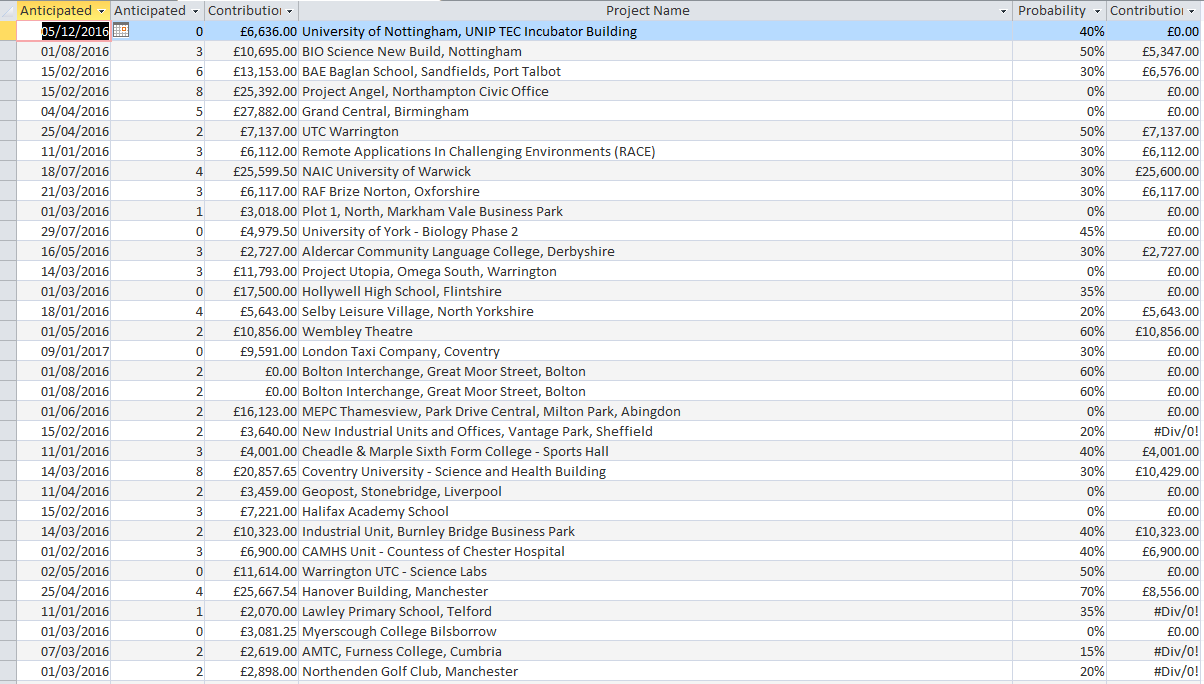This screenshot has width=1204, height=684.
Task: Click Geopost, Stonebridge, Liverpool cell
Action: tap(402, 491)
